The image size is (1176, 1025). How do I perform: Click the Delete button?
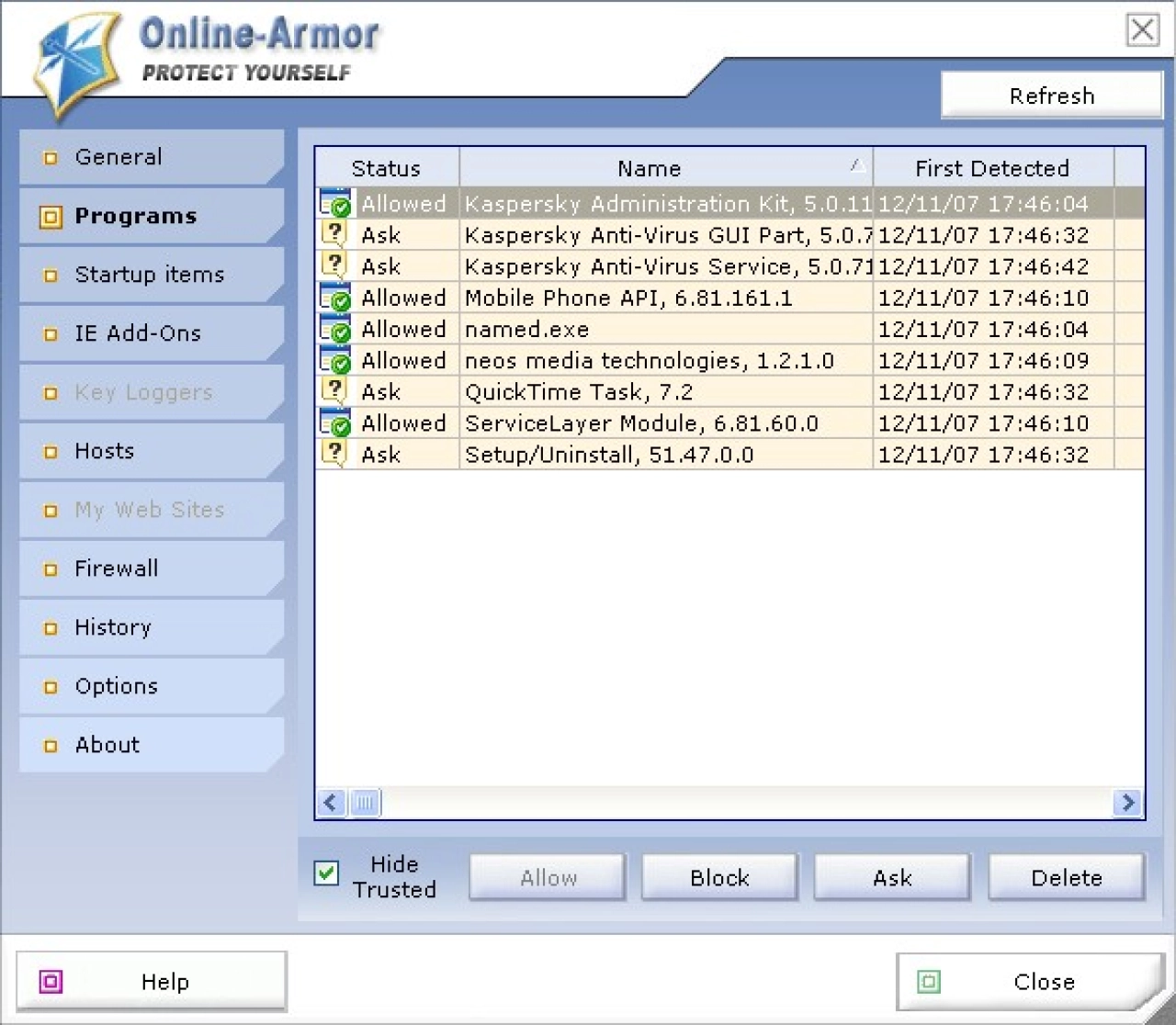tap(1067, 878)
